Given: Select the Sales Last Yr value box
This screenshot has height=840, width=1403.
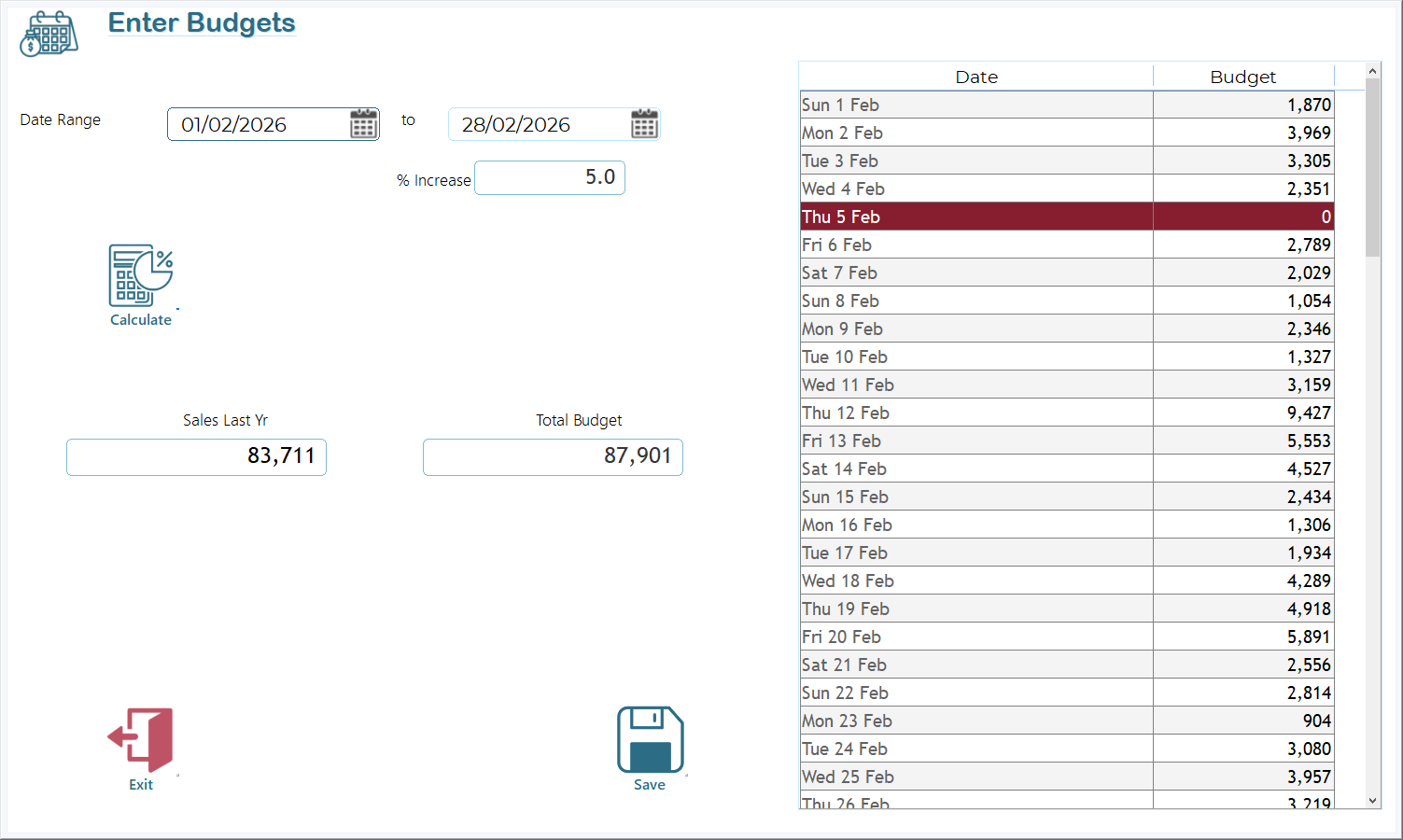Looking at the screenshot, I should tap(196, 456).
